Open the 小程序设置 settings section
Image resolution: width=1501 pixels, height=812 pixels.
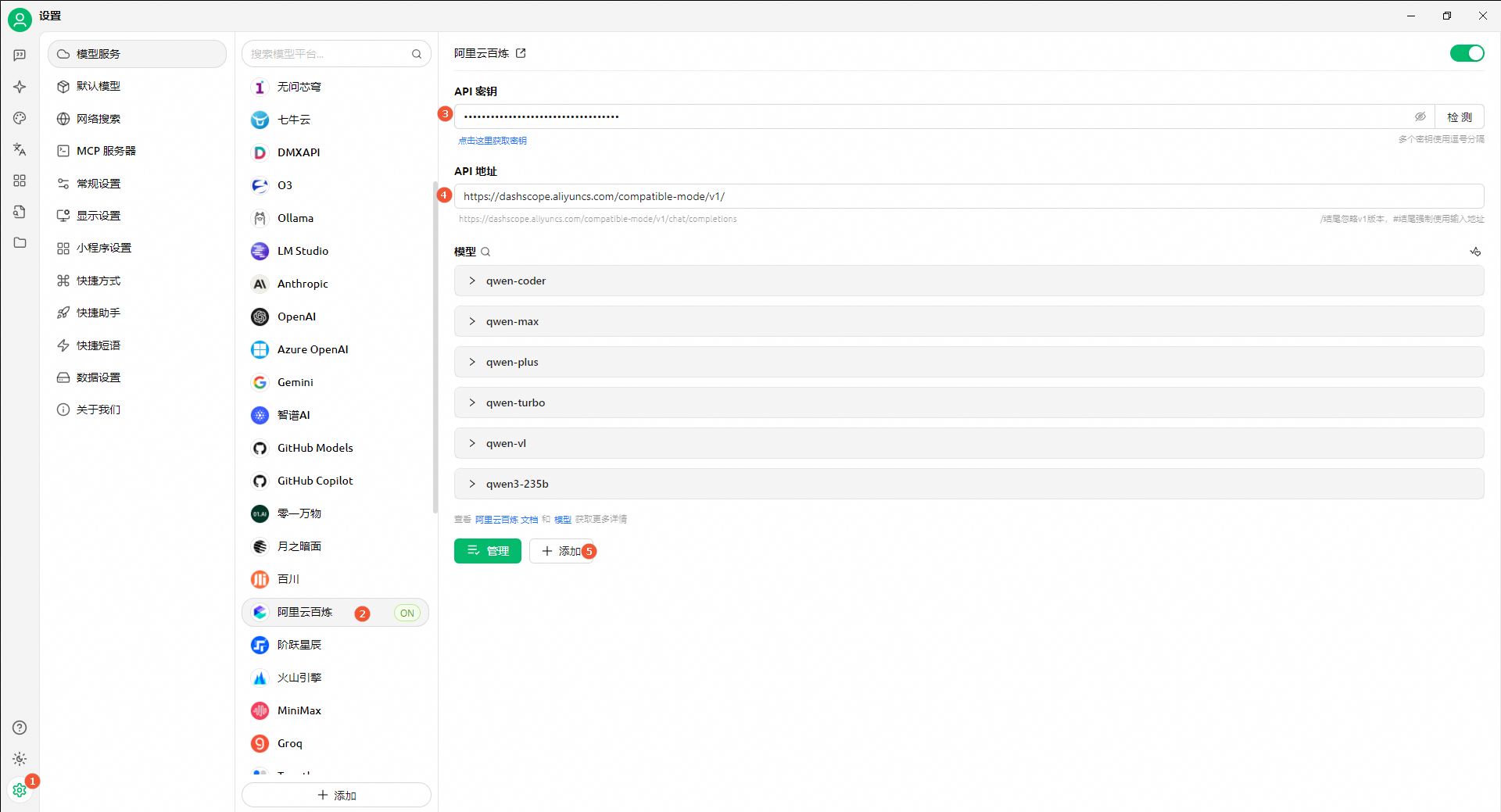137,248
